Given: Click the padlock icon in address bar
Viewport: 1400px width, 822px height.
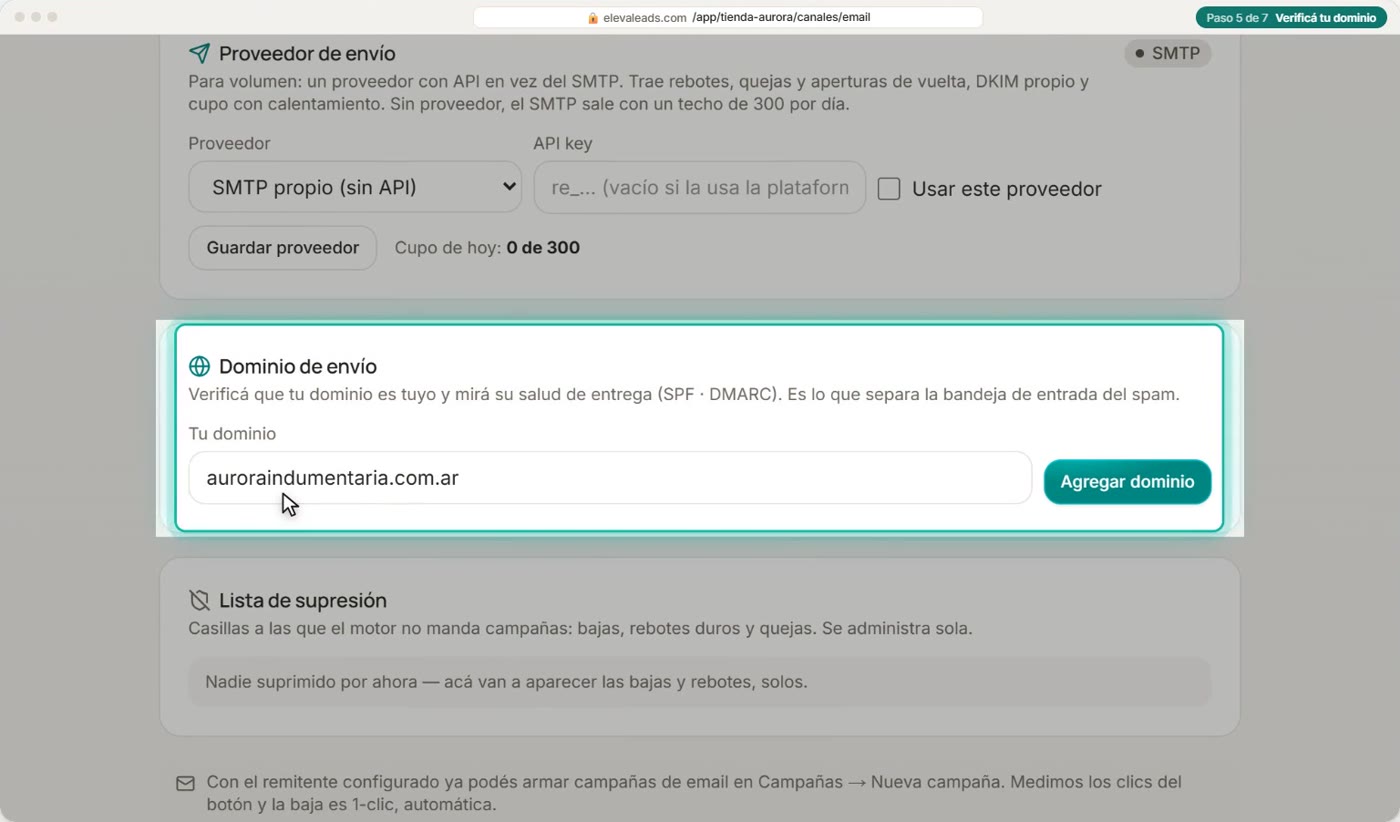Looking at the screenshot, I should 592,18.
